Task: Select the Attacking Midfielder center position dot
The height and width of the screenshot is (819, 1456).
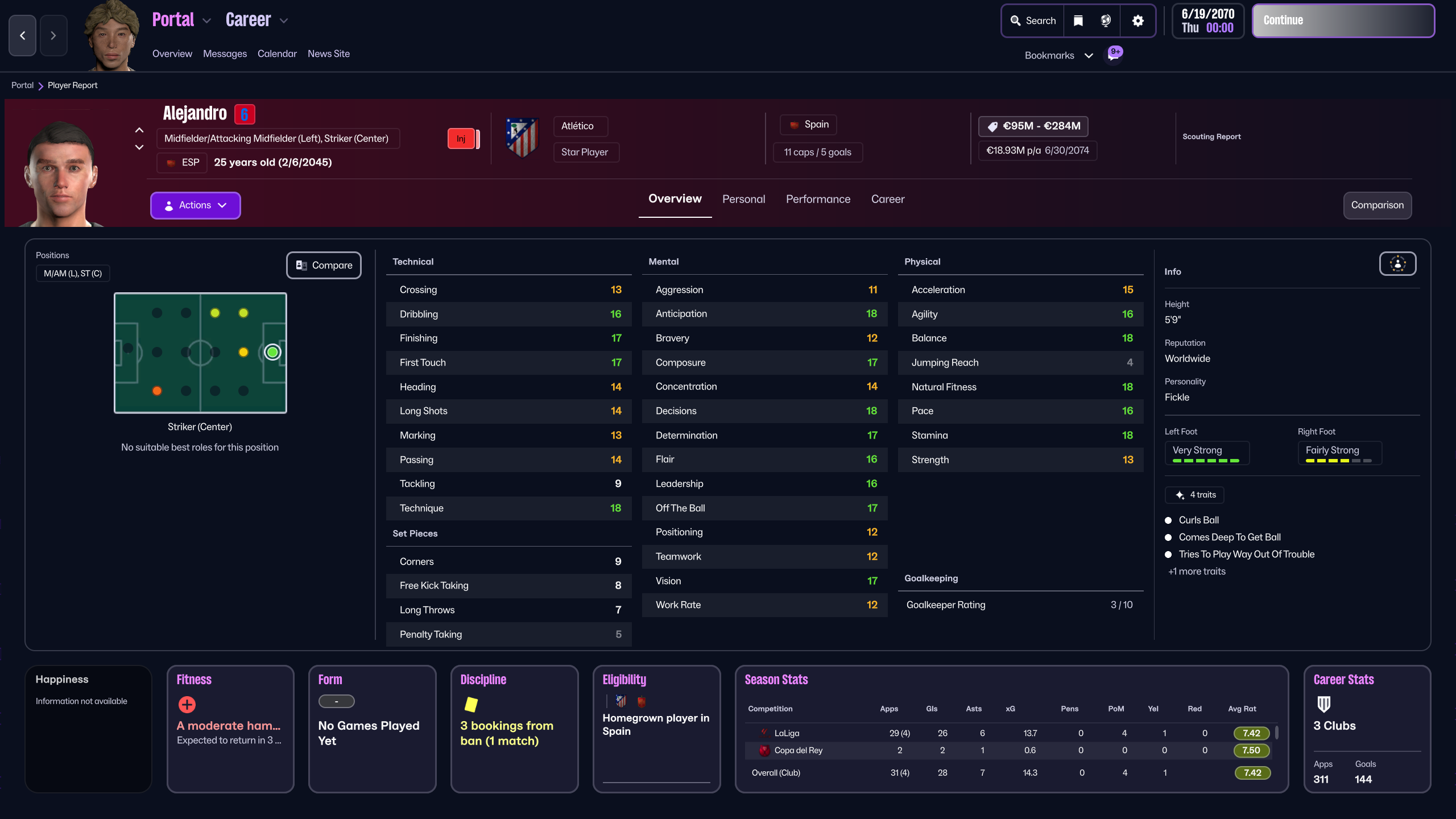Action: pyautogui.click(x=243, y=353)
